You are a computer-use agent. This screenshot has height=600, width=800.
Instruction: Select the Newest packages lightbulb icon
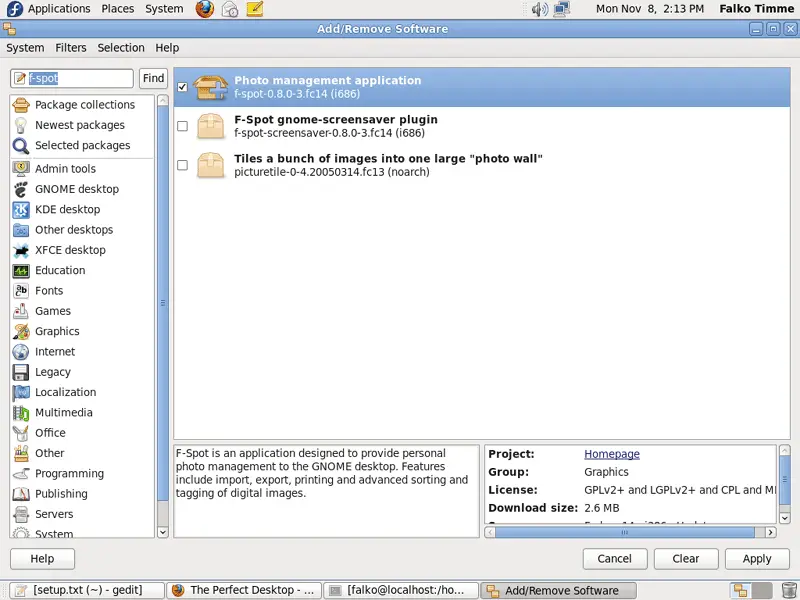[21, 126]
